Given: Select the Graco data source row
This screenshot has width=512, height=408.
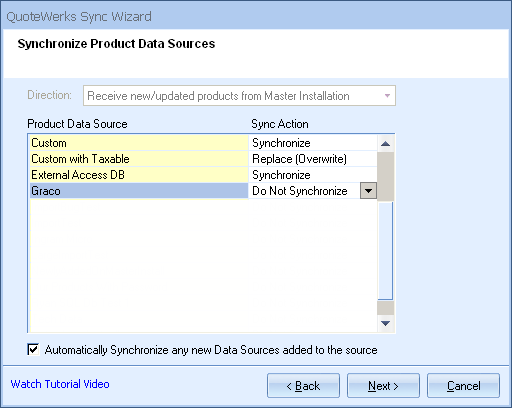Looking at the screenshot, I should (x=139, y=191).
